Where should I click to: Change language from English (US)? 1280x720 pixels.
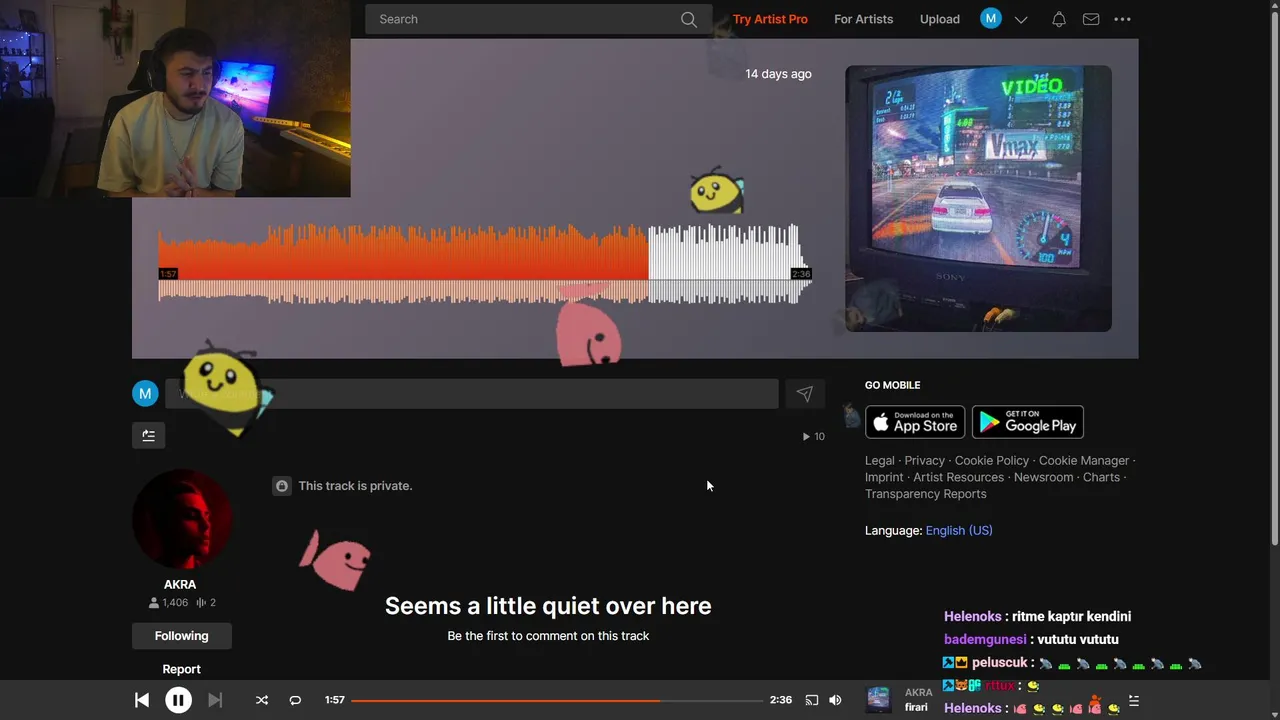click(x=959, y=531)
